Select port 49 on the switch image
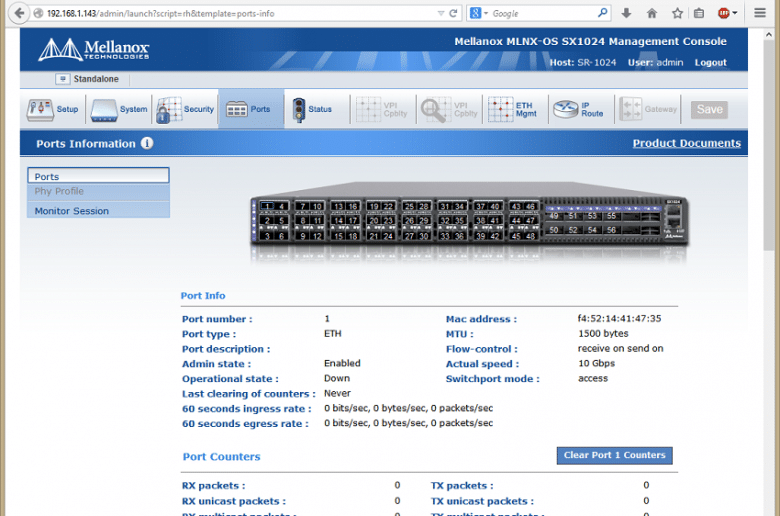 (554, 216)
